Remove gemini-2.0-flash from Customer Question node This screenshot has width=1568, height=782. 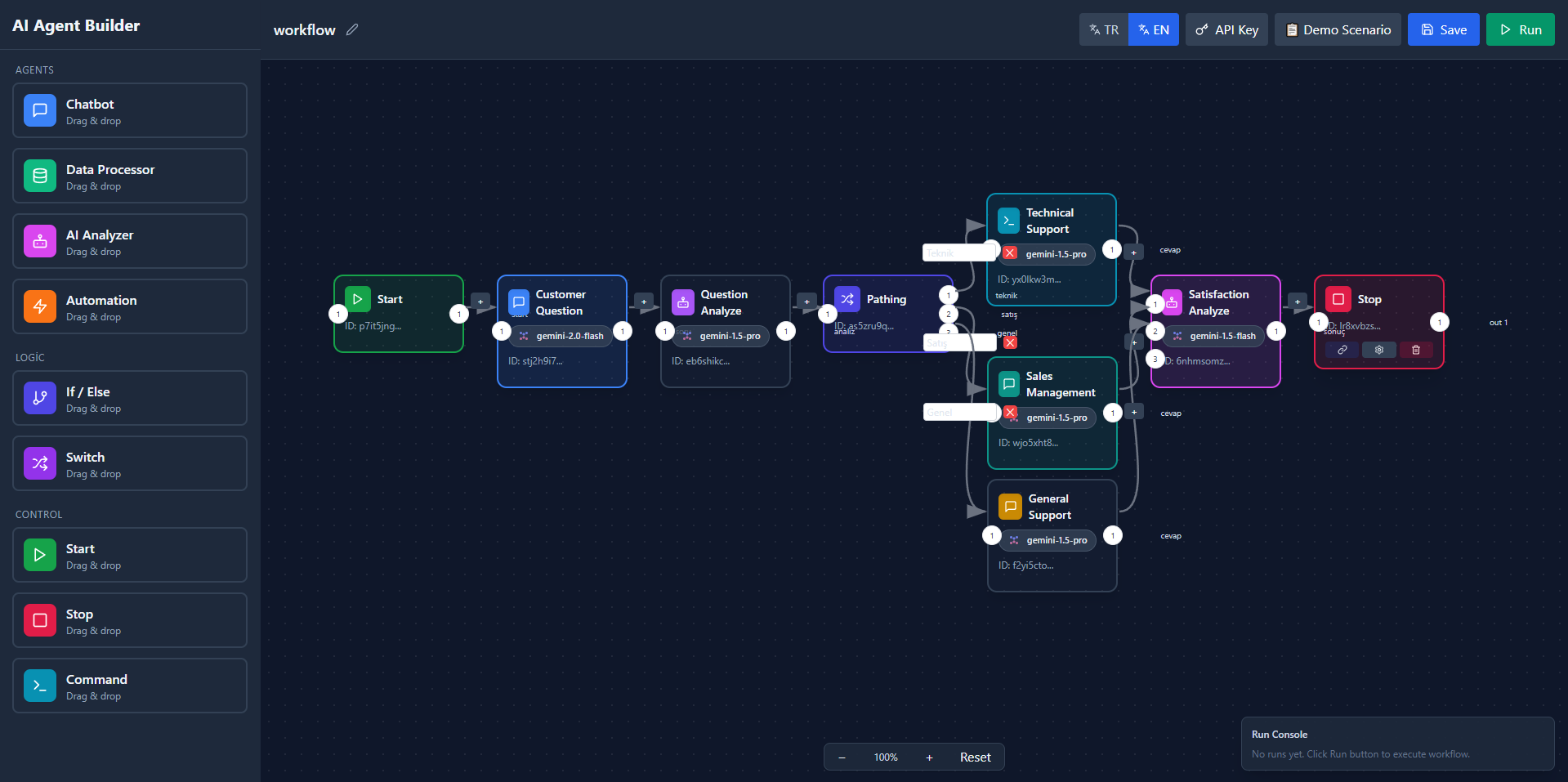(525, 336)
